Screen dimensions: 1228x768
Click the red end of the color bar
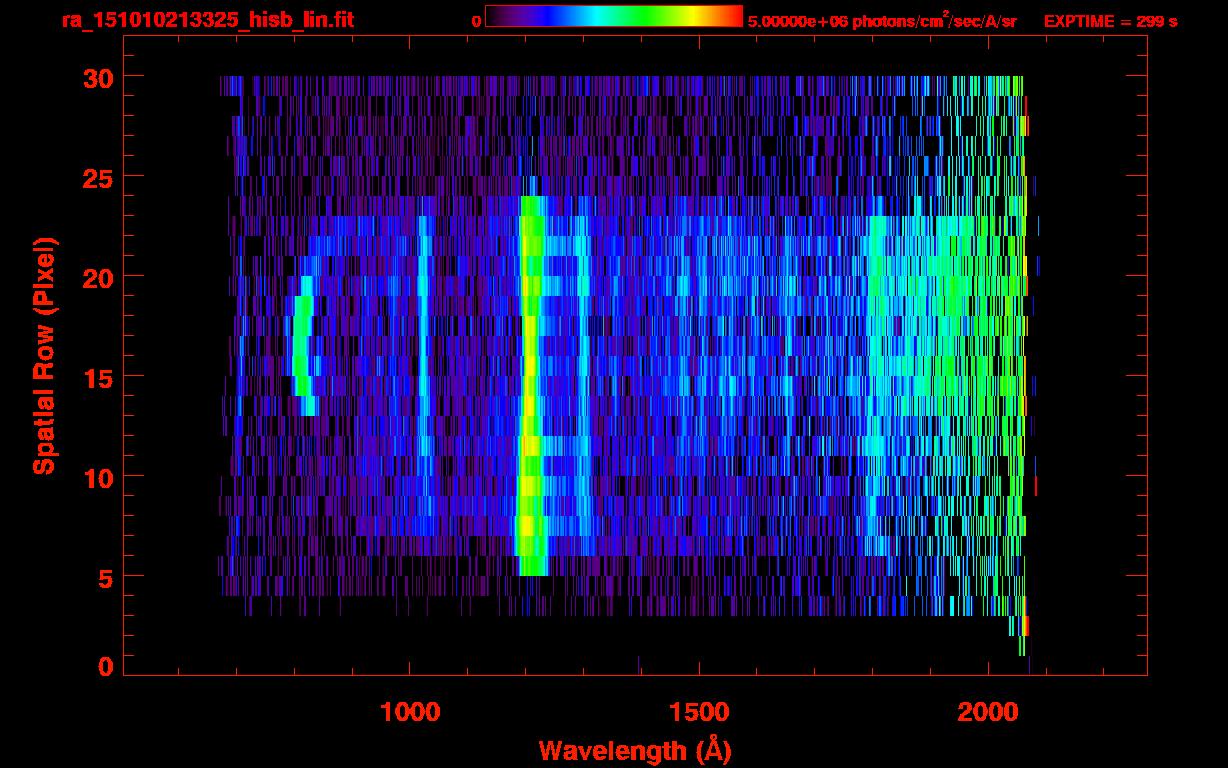coord(732,16)
